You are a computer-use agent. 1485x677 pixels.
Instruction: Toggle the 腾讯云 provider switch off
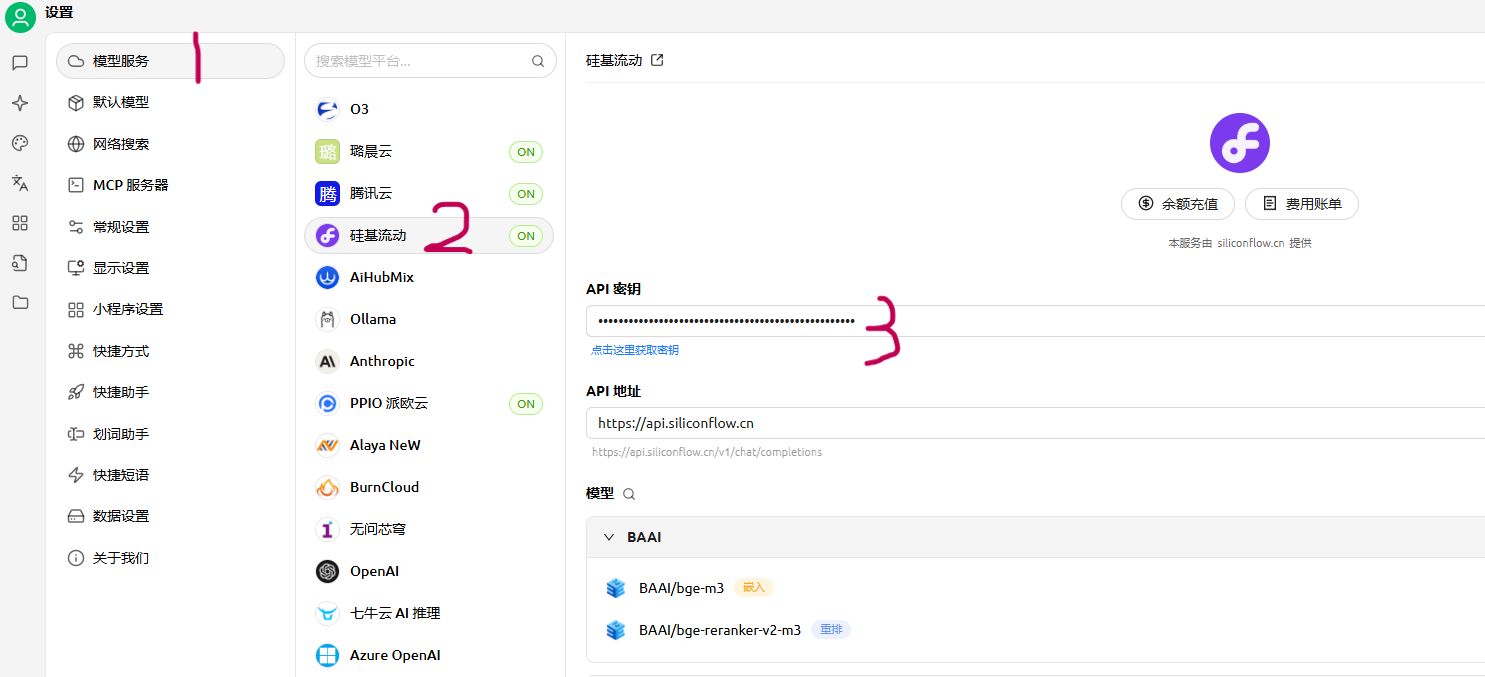[x=526, y=193]
